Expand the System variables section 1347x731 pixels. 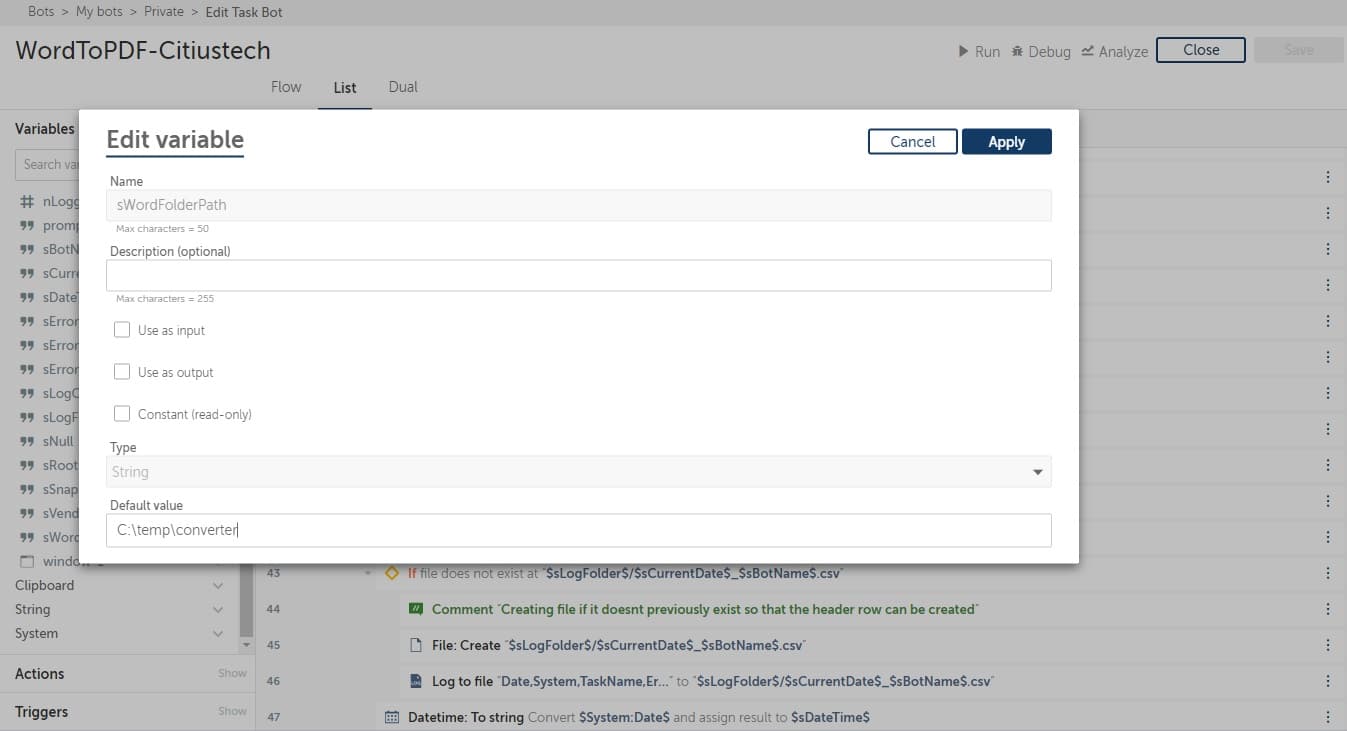120,633
